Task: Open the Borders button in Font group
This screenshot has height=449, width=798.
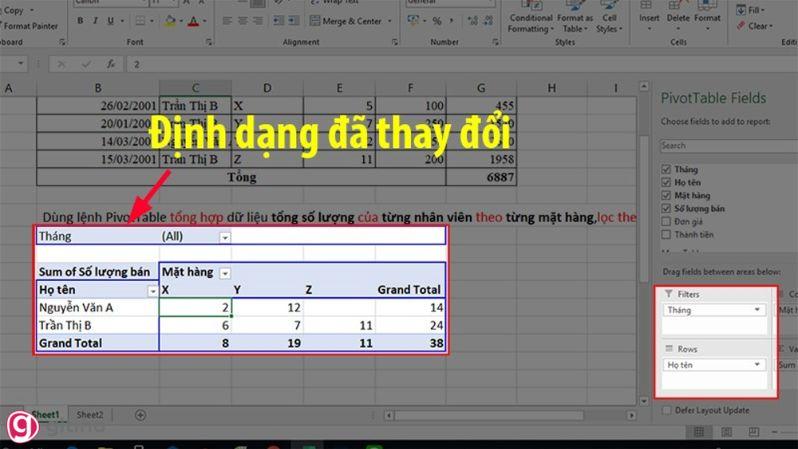Action: pyautogui.click(x=140, y=21)
